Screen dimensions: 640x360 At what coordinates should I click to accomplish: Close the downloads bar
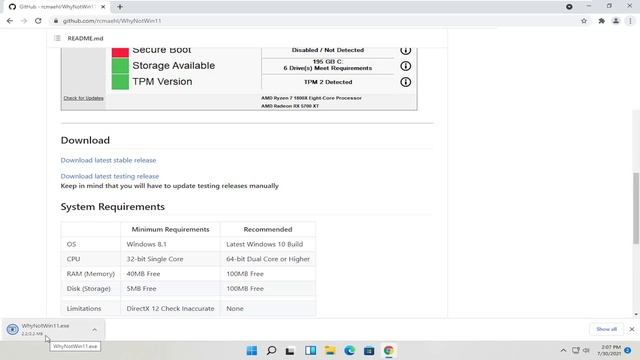point(632,329)
